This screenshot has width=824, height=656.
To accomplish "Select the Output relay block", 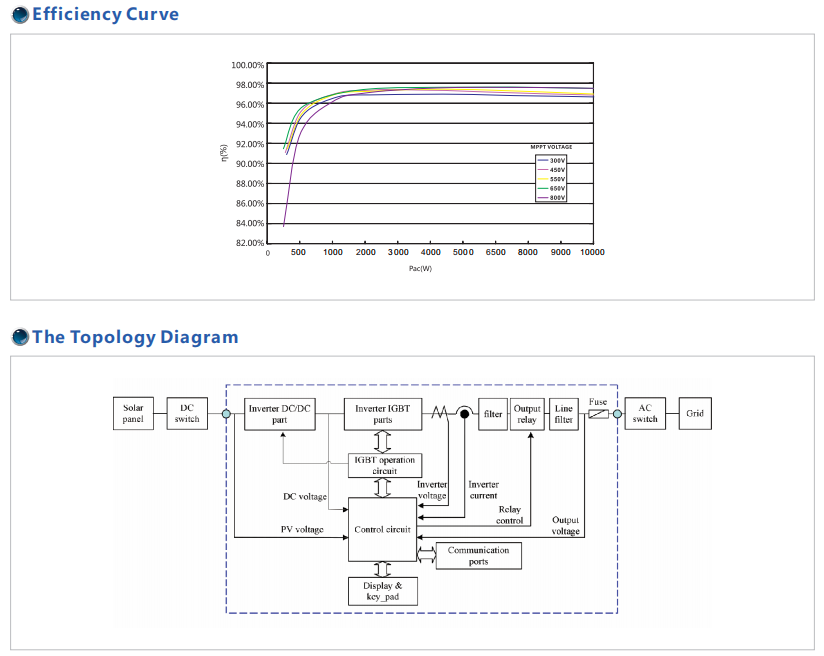I will coord(527,413).
